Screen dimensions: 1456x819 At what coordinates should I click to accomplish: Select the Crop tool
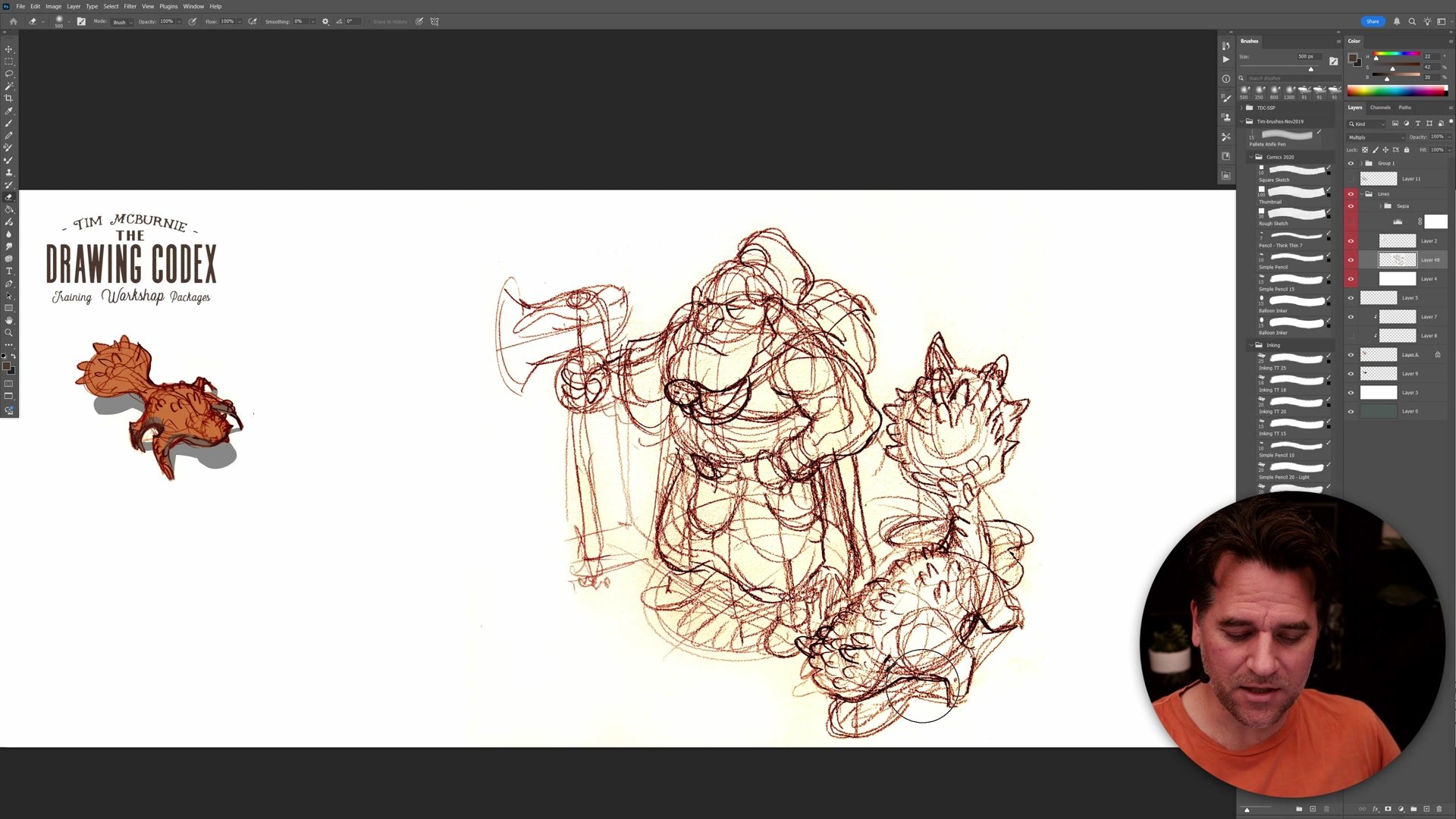pos(9,99)
